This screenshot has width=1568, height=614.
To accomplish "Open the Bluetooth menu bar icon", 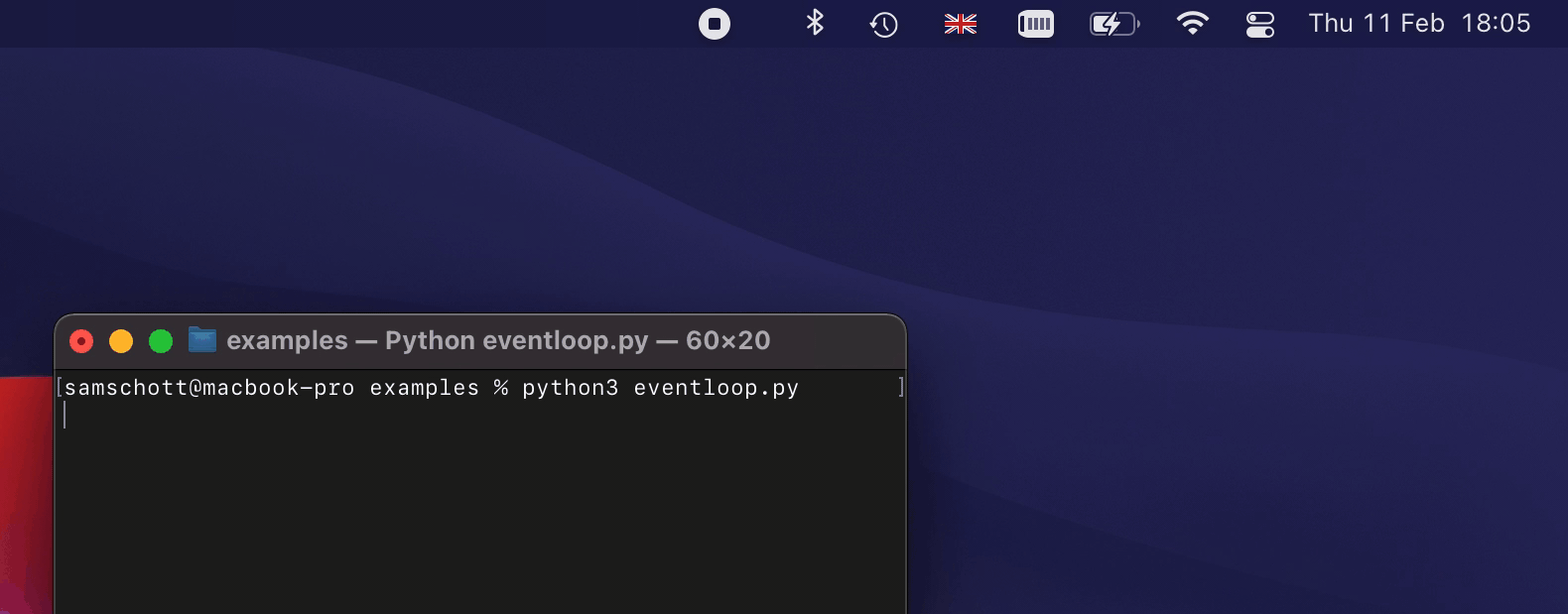I will pos(815,23).
